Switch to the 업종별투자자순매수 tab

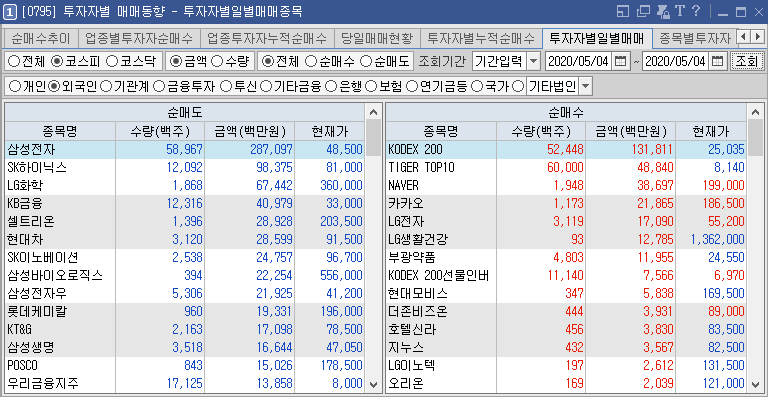tap(139, 38)
